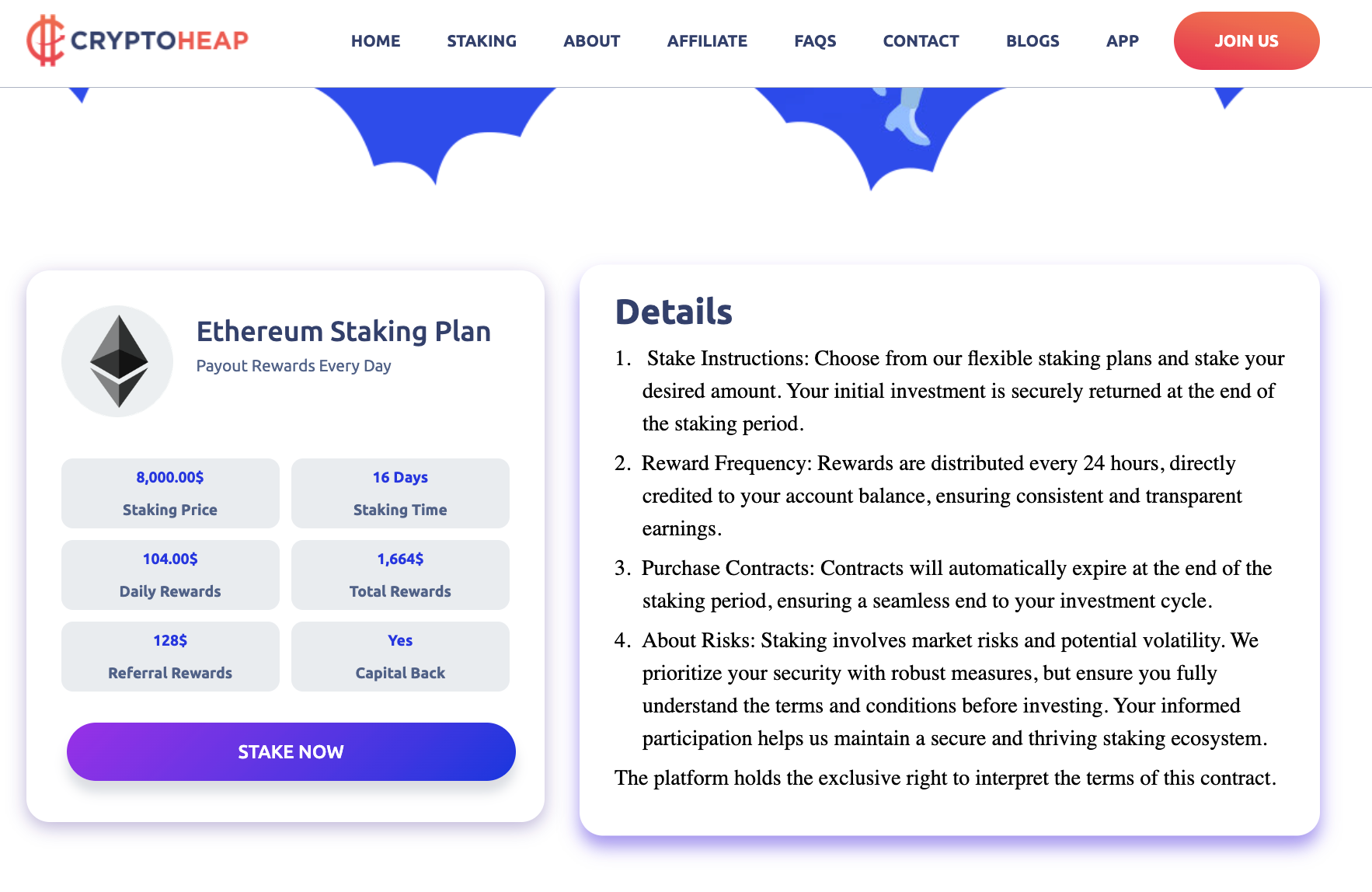Click the JOIN US button
Screen dimensions: 1372x892
(1246, 41)
